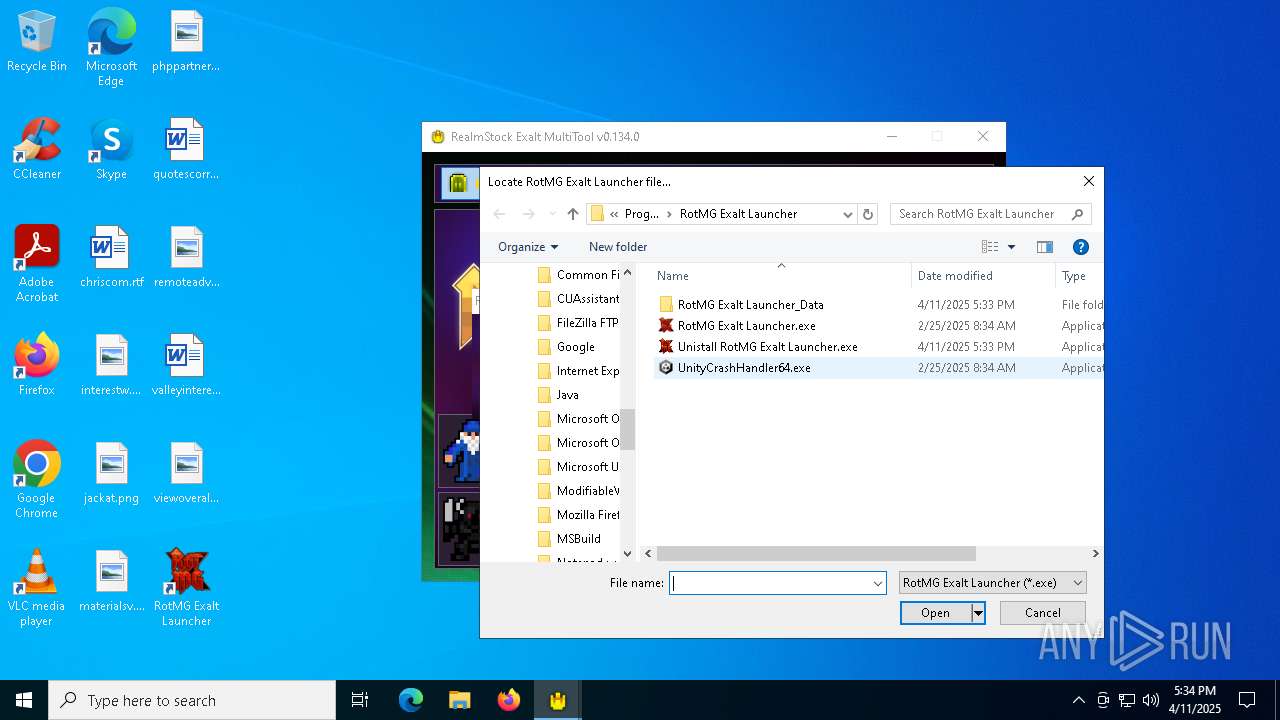Open the VLC media player shortcut
The height and width of the screenshot is (720, 1280).
tap(37, 588)
